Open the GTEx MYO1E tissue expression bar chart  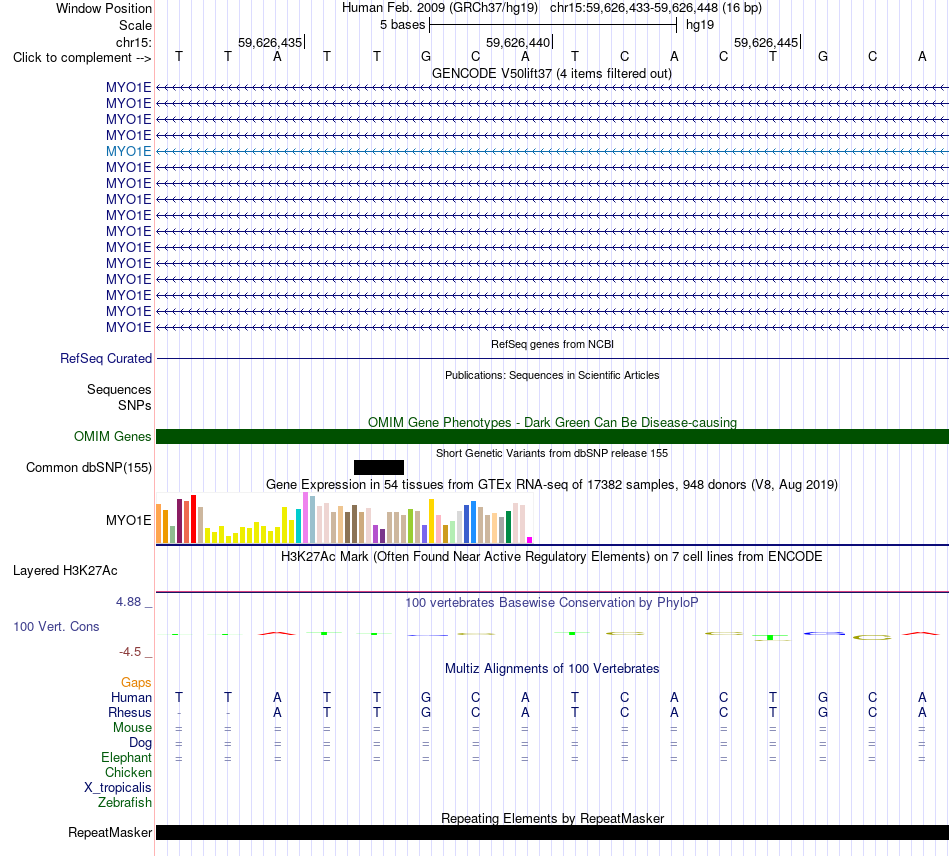pos(344,518)
